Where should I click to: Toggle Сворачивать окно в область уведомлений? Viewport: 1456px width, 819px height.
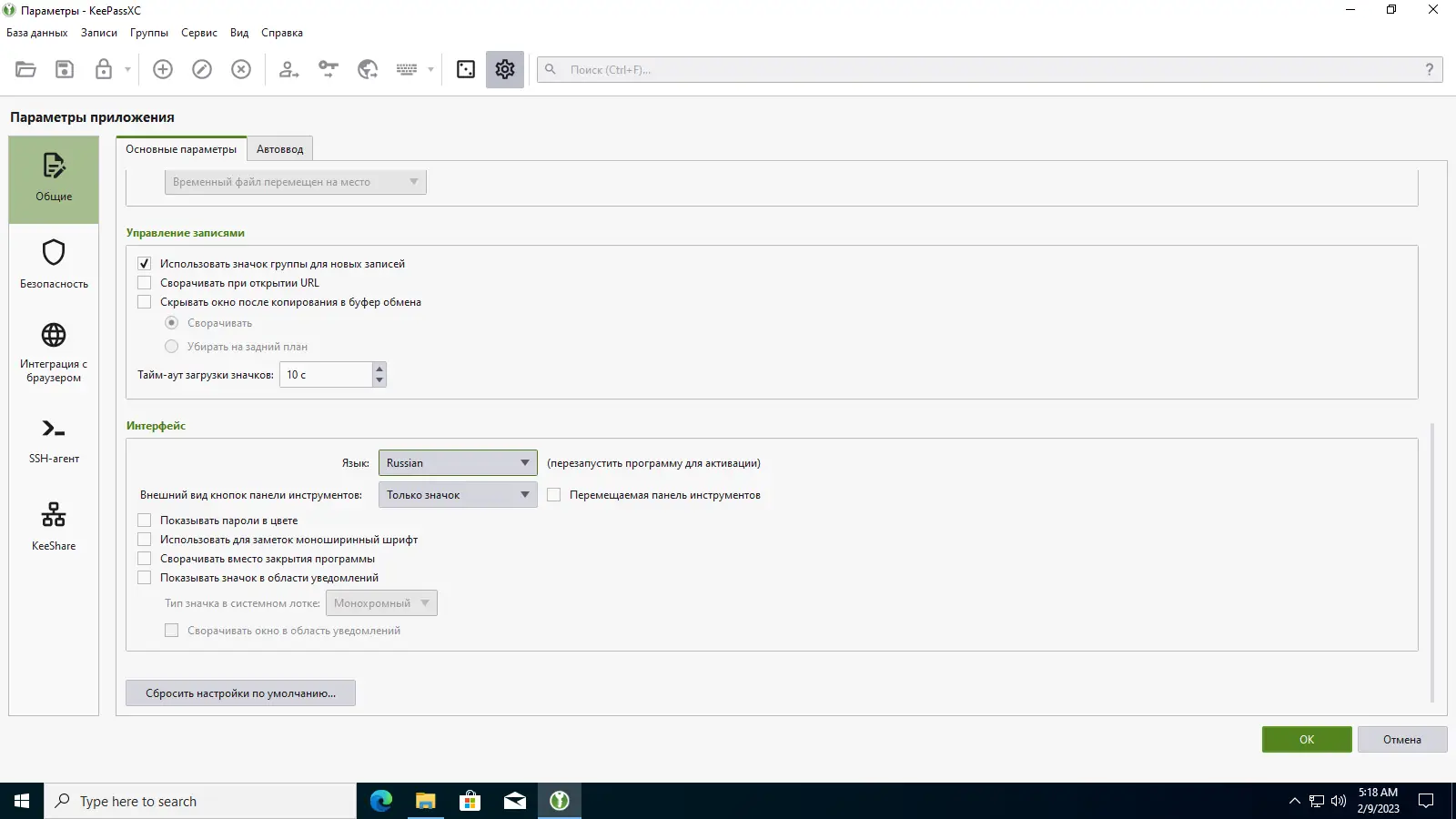pos(171,631)
